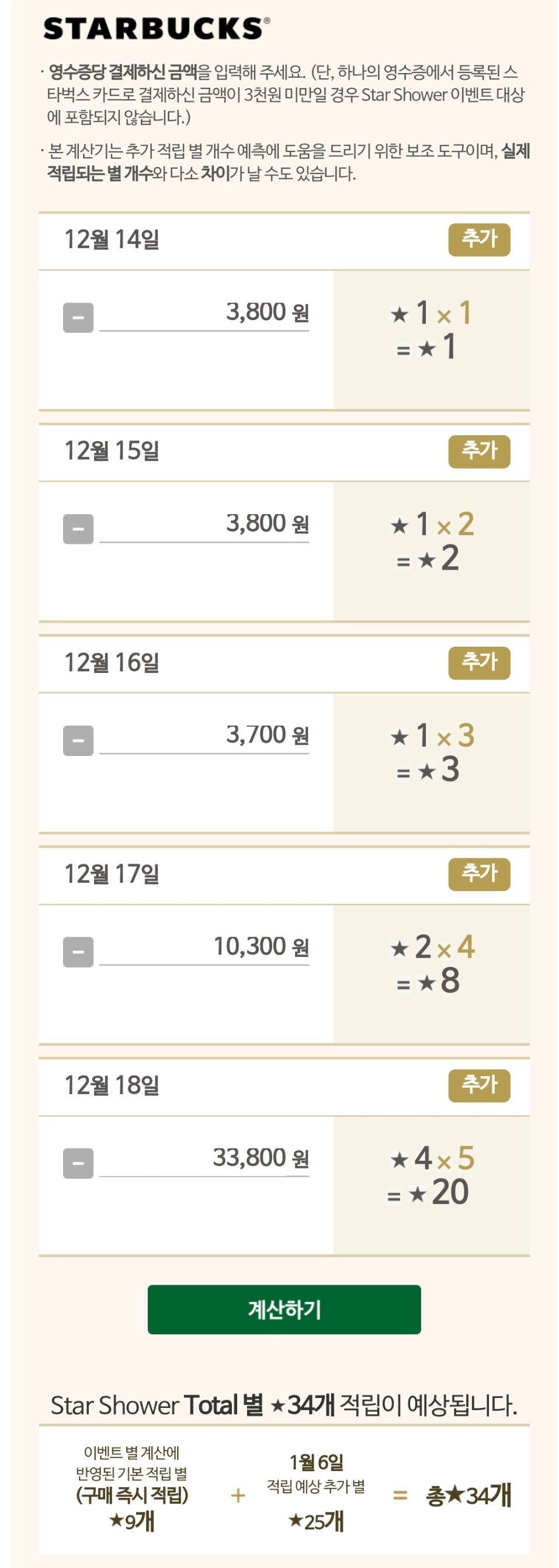Add a receipt for 12월 15일
The image size is (559, 1568).
coord(479,451)
